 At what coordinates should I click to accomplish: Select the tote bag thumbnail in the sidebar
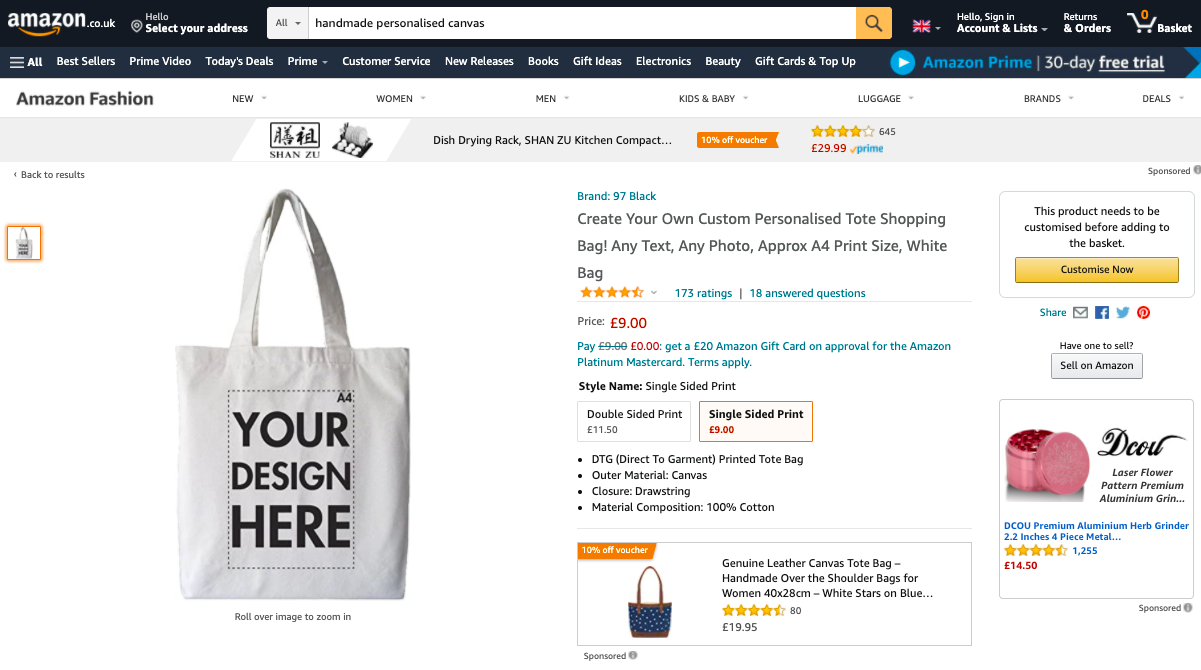pyautogui.click(x=23, y=242)
